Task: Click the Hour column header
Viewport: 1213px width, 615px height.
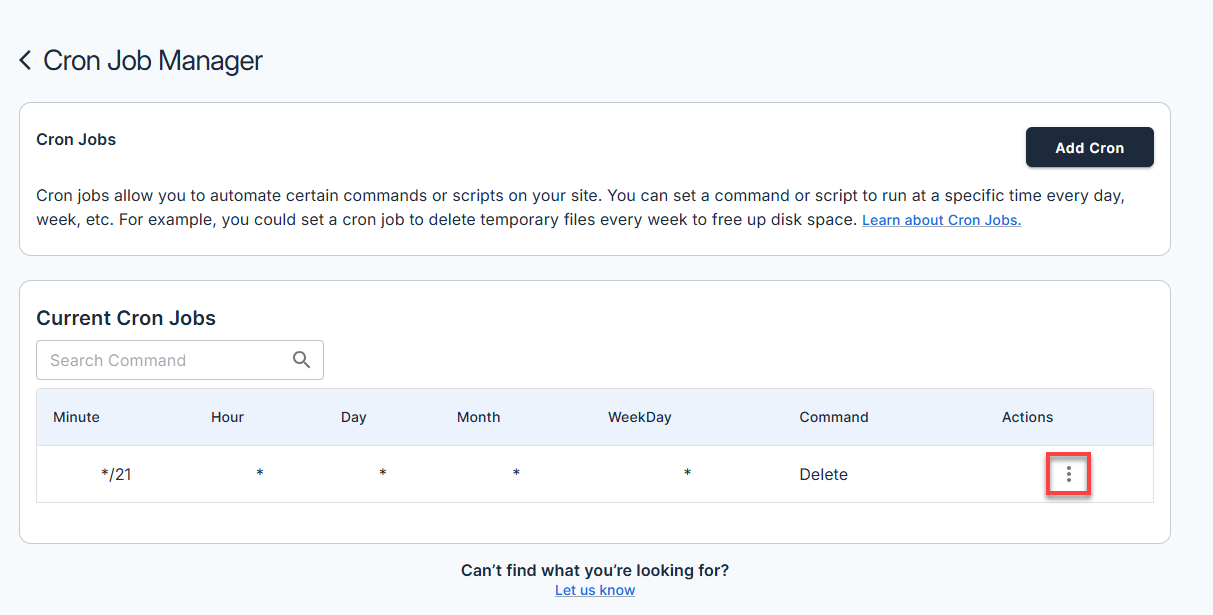Action: click(x=227, y=417)
